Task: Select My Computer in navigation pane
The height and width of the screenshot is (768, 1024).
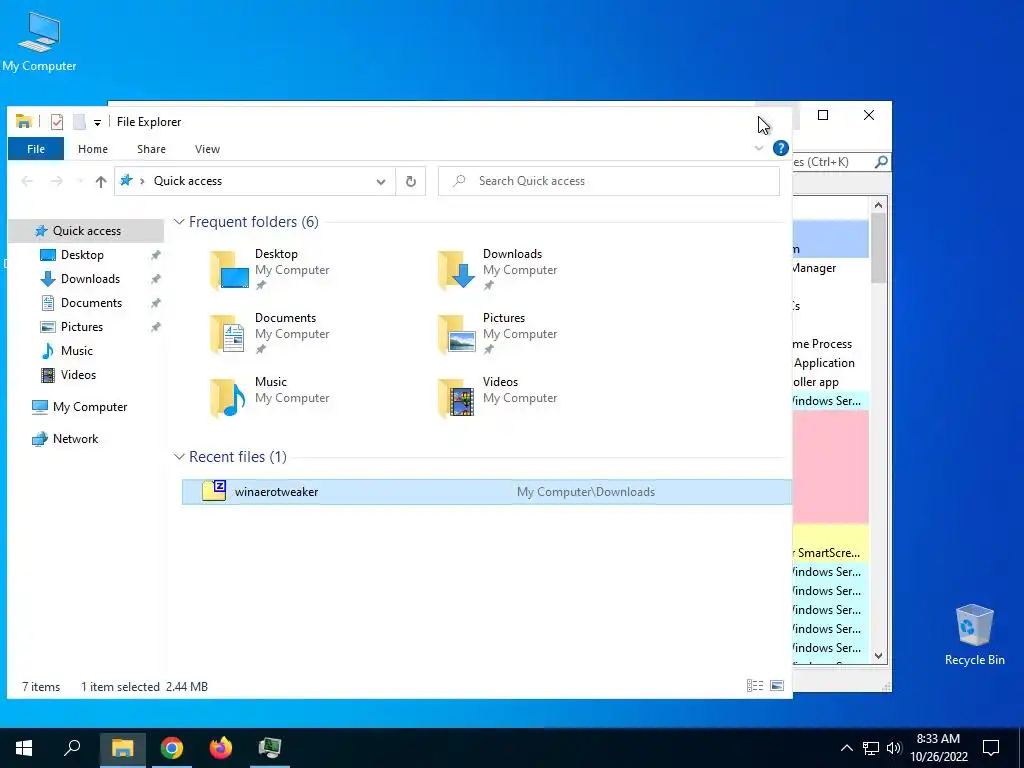Action: (x=89, y=407)
